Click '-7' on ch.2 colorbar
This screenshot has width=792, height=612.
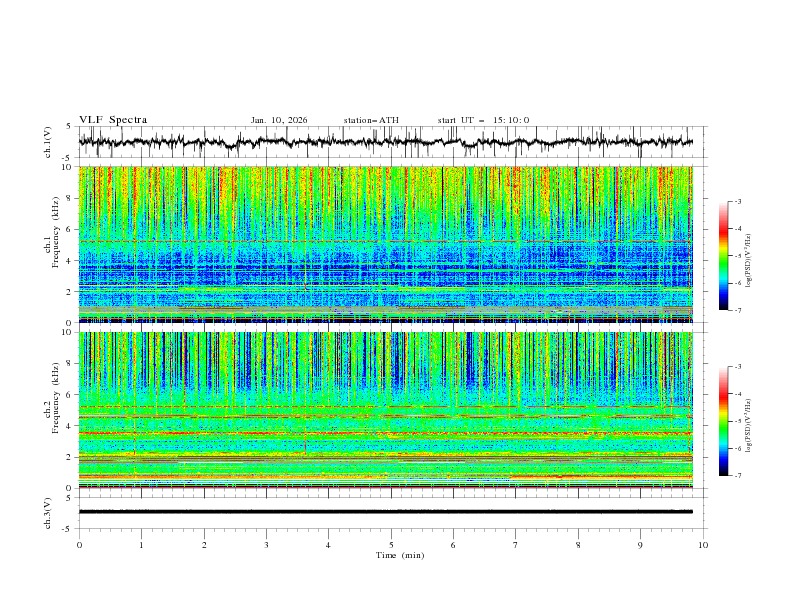[737, 475]
